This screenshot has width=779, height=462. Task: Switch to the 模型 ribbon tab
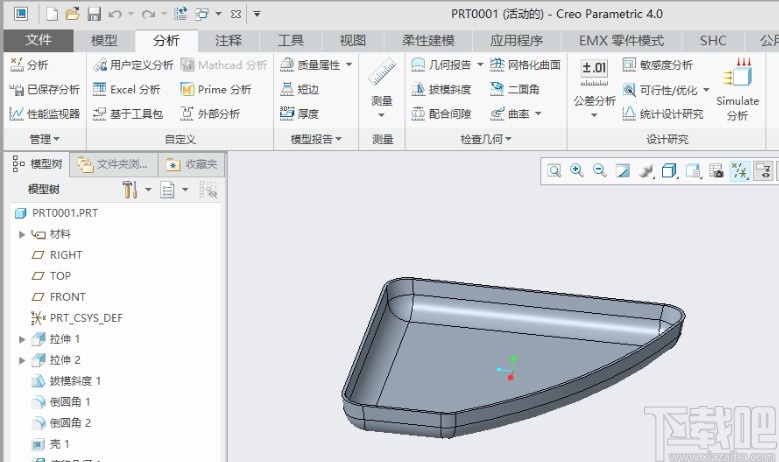[x=104, y=40]
